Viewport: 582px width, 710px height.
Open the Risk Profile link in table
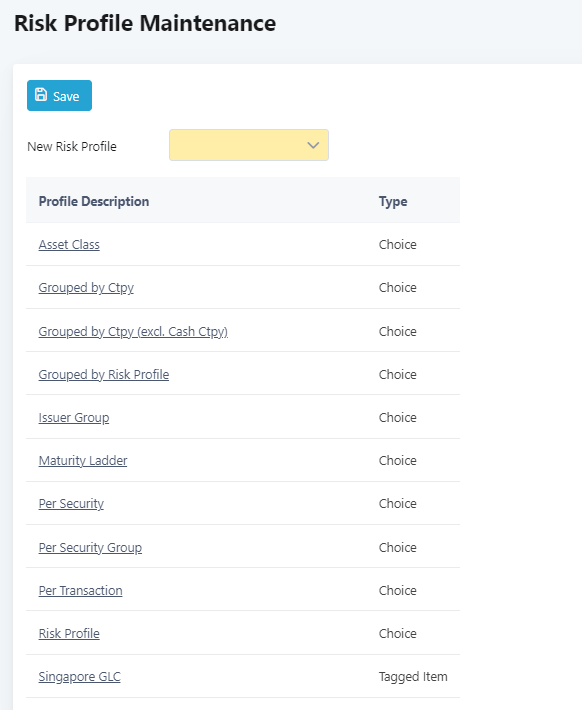[x=69, y=633]
